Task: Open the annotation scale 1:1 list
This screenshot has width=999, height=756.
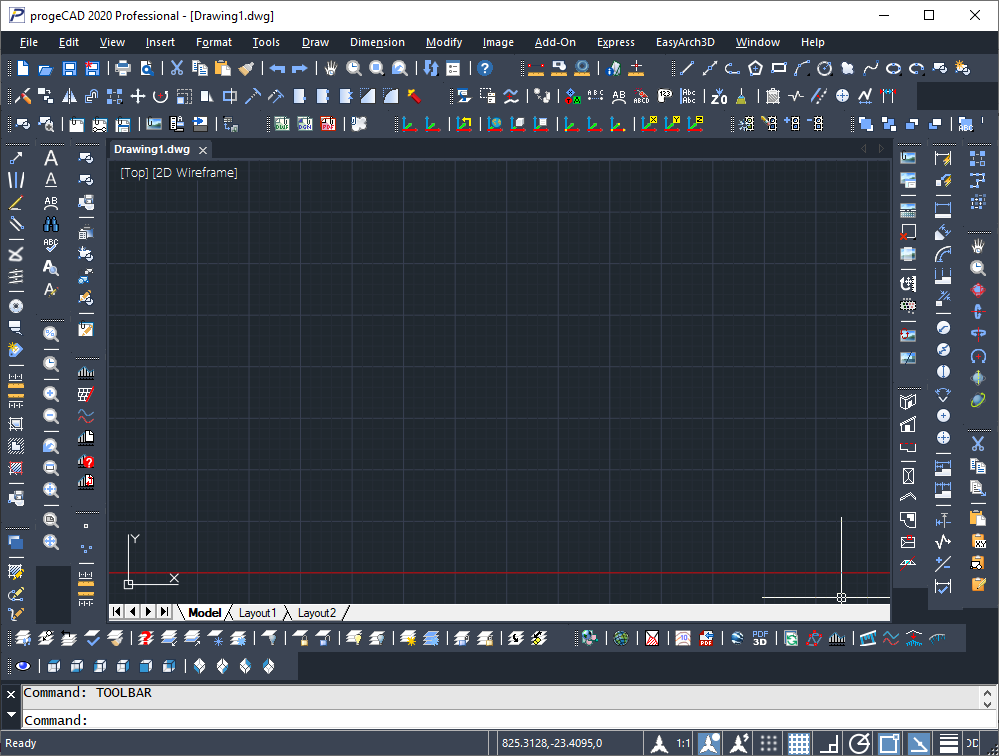Action: pyautogui.click(x=684, y=743)
